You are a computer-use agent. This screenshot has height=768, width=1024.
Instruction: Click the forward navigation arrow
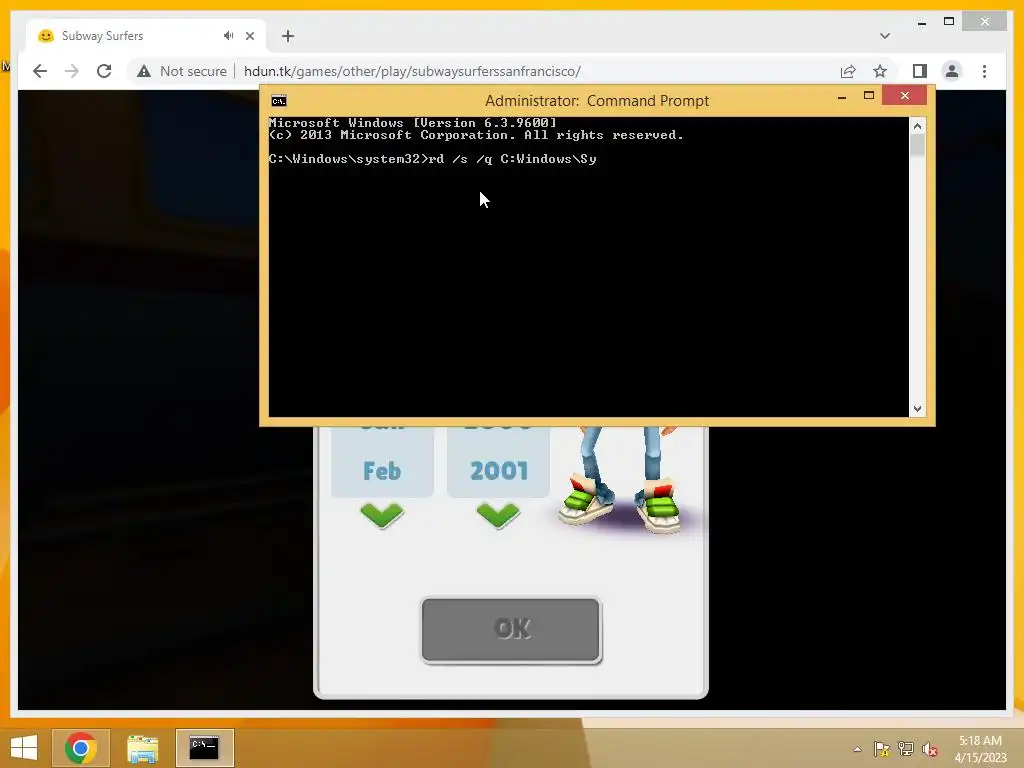72,71
